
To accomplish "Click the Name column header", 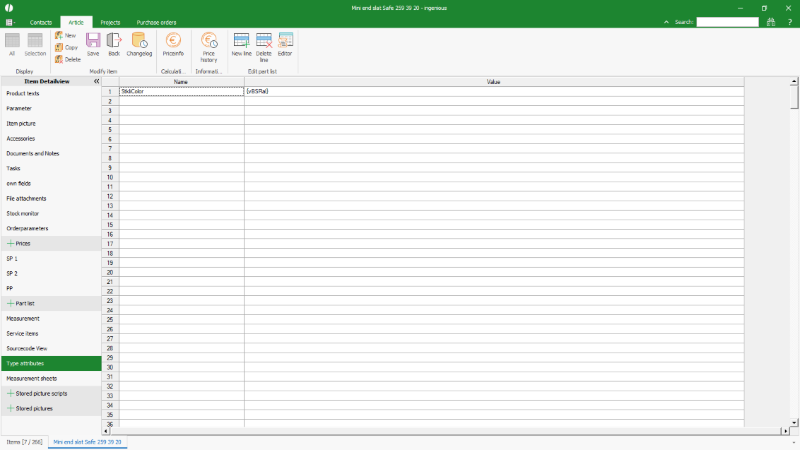I will click(x=182, y=82).
